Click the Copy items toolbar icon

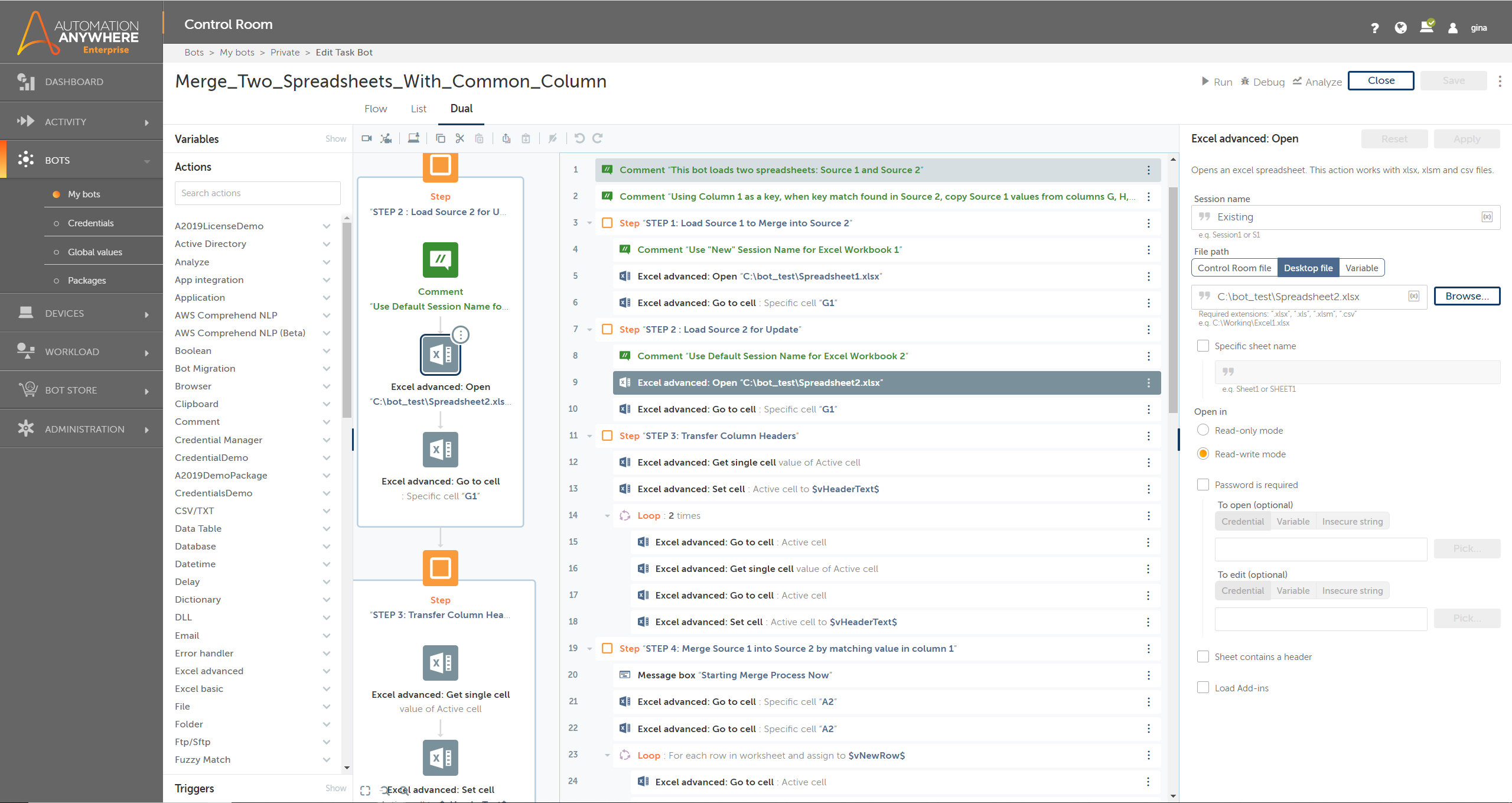(441, 138)
